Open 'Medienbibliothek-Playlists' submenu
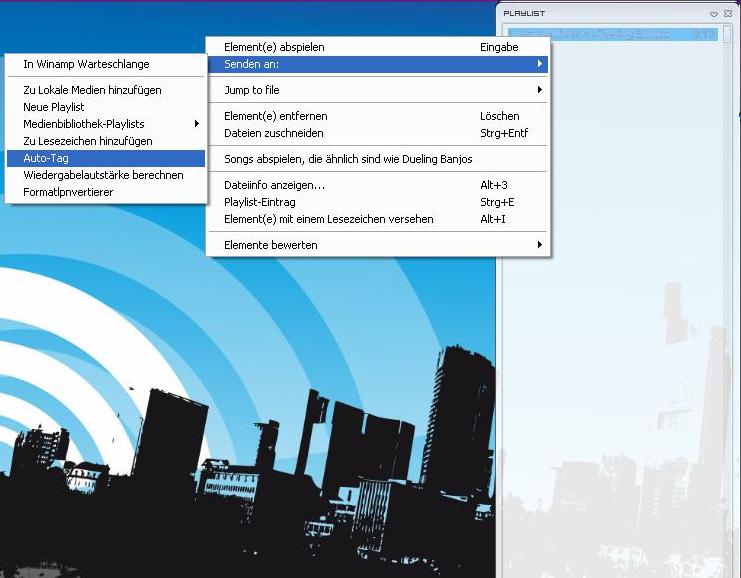741x578 pixels. tap(106, 124)
